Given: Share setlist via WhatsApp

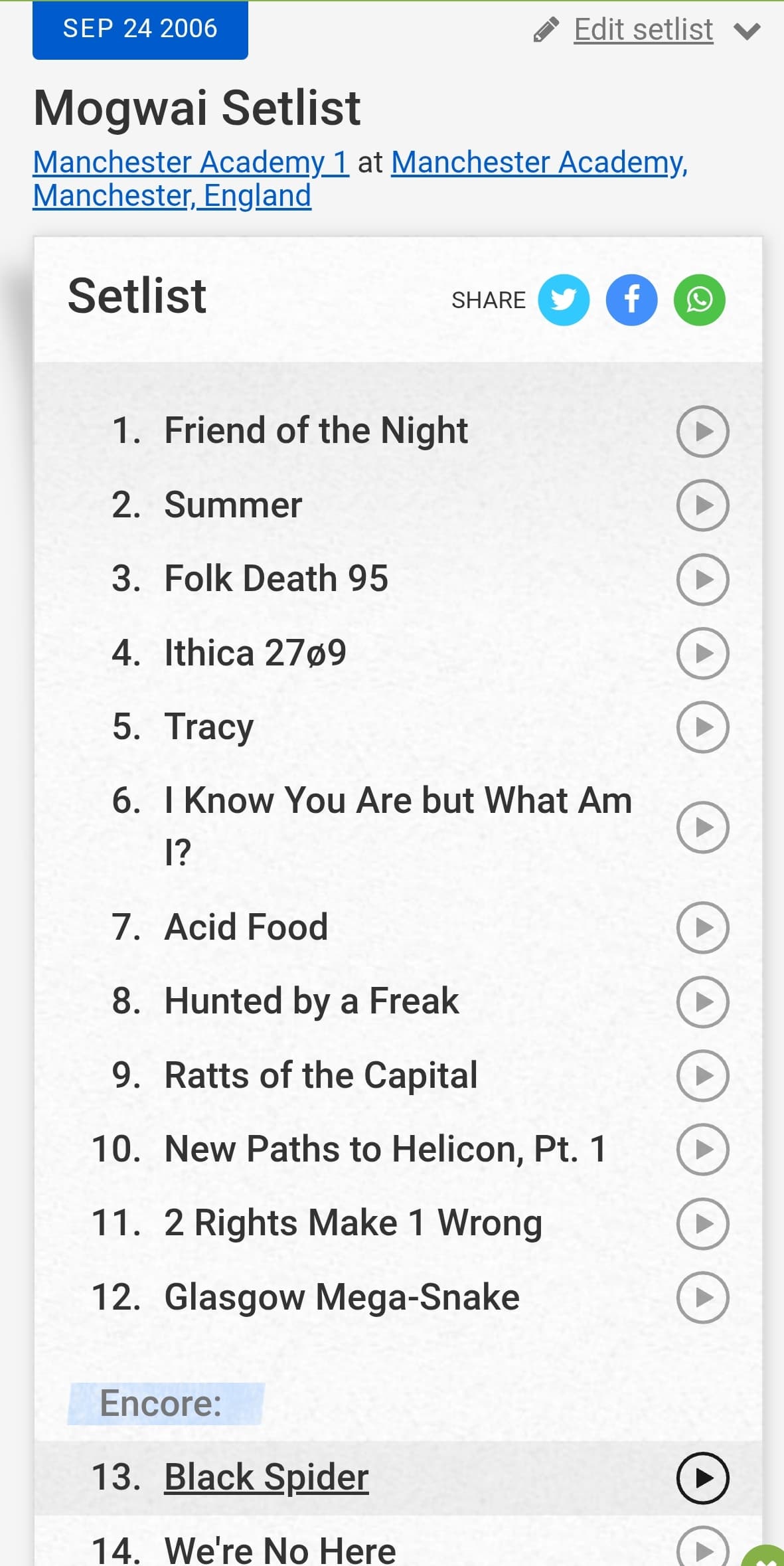Looking at the screenshot, I should 699,300.
